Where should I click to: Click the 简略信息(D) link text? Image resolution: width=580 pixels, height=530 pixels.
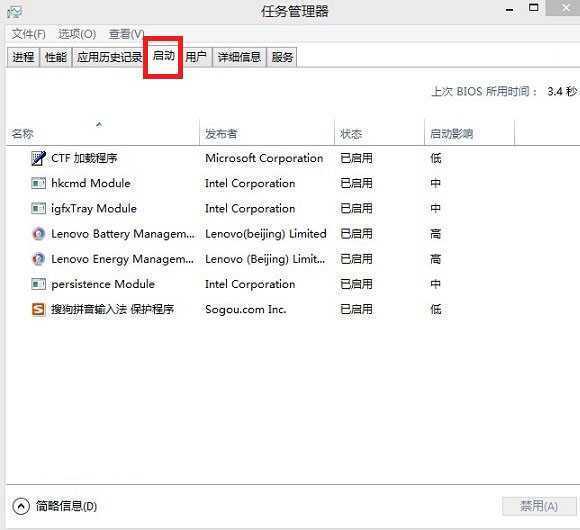(67, 506)
